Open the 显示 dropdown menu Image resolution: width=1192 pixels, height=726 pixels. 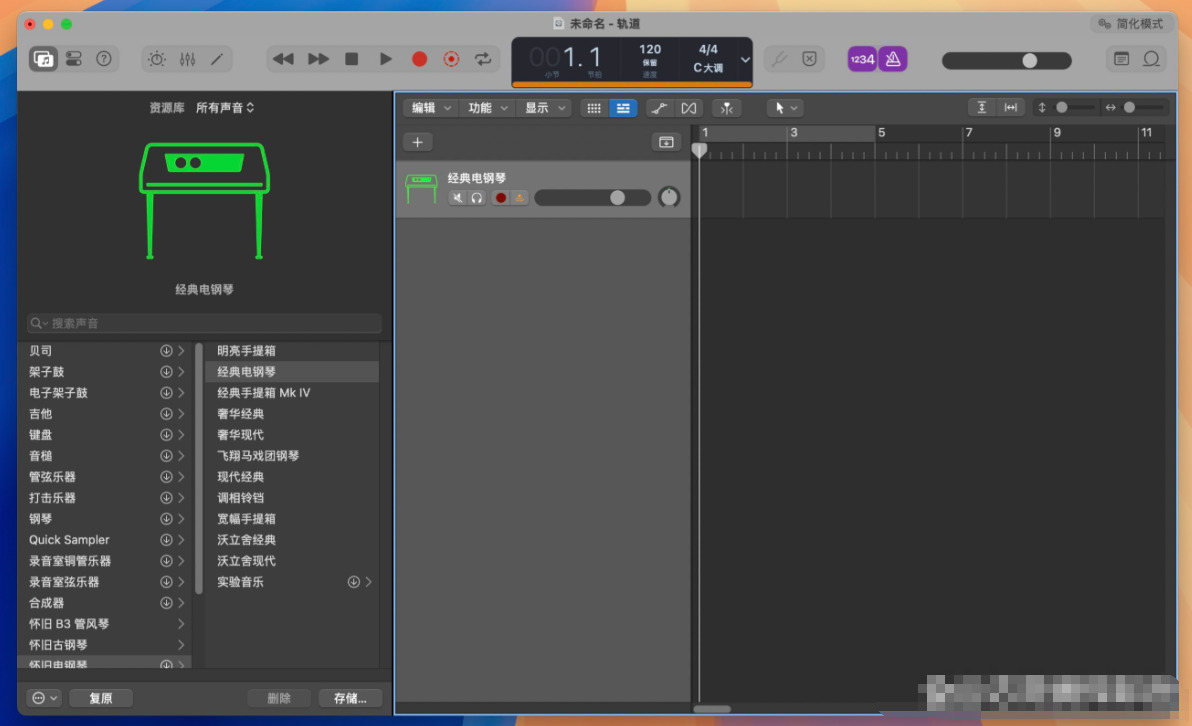coord(545,108)
